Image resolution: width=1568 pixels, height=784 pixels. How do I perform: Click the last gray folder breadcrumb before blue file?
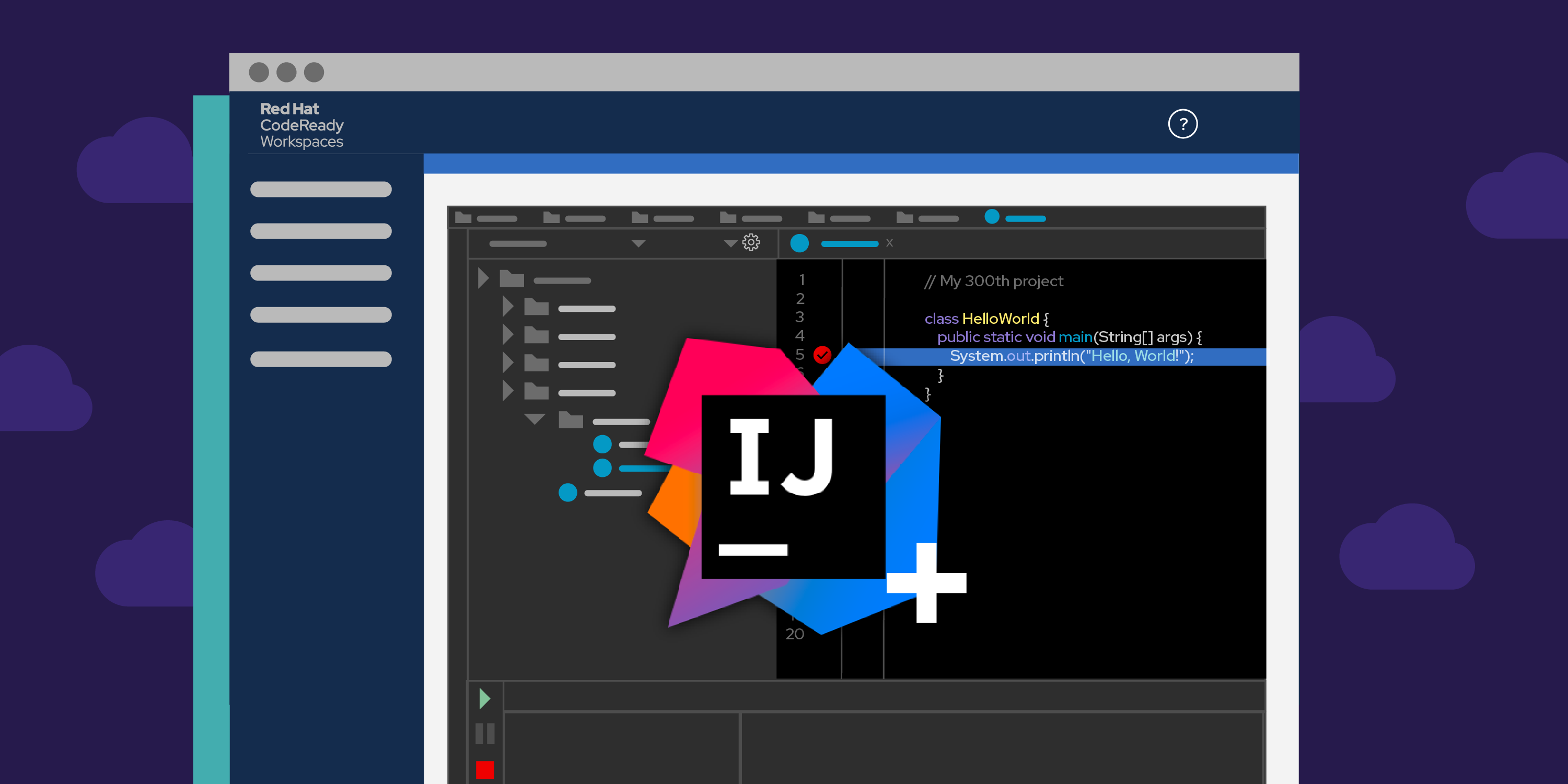tap(927, 218)
